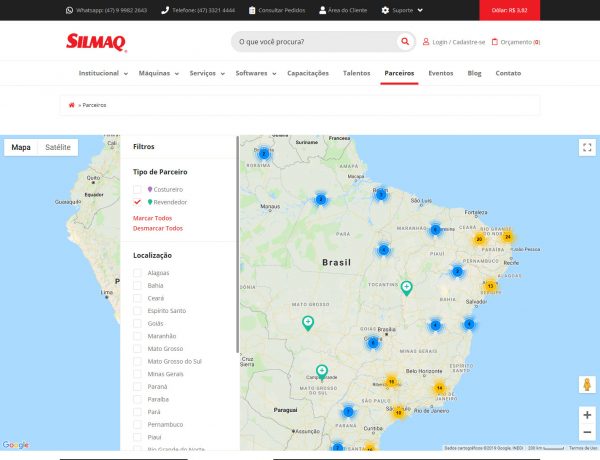The height and width of the screenshot is (460, 600).
Task: Expand the Softwares navigation dropdown
Action: point(254,73)
